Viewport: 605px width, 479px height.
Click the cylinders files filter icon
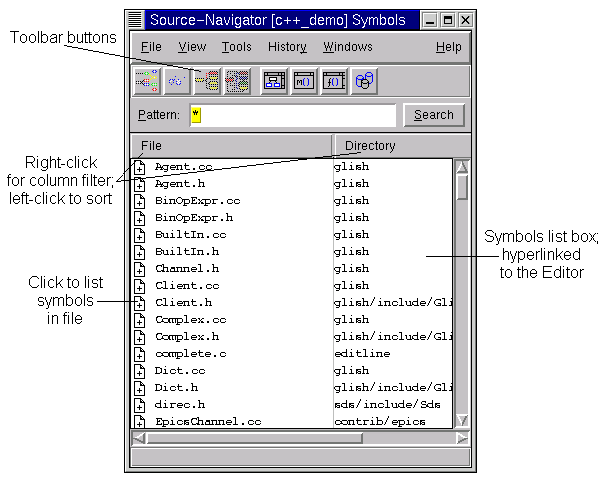pos(364,81)
